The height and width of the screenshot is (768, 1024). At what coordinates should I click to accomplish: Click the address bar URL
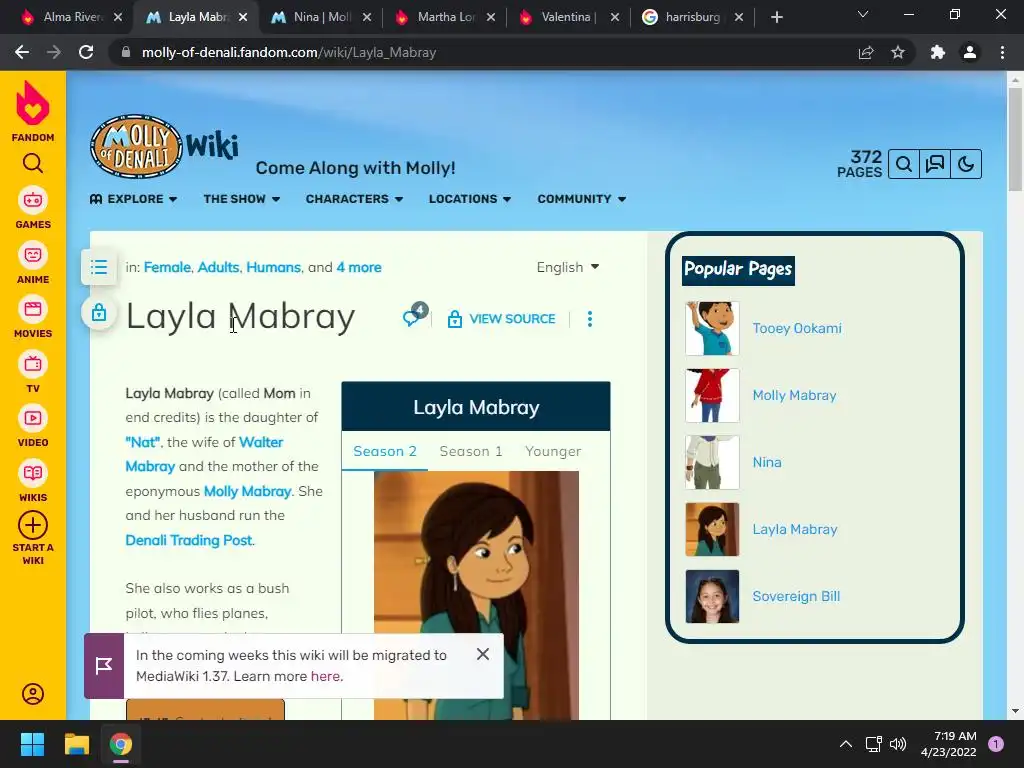(x=289, y=52)
